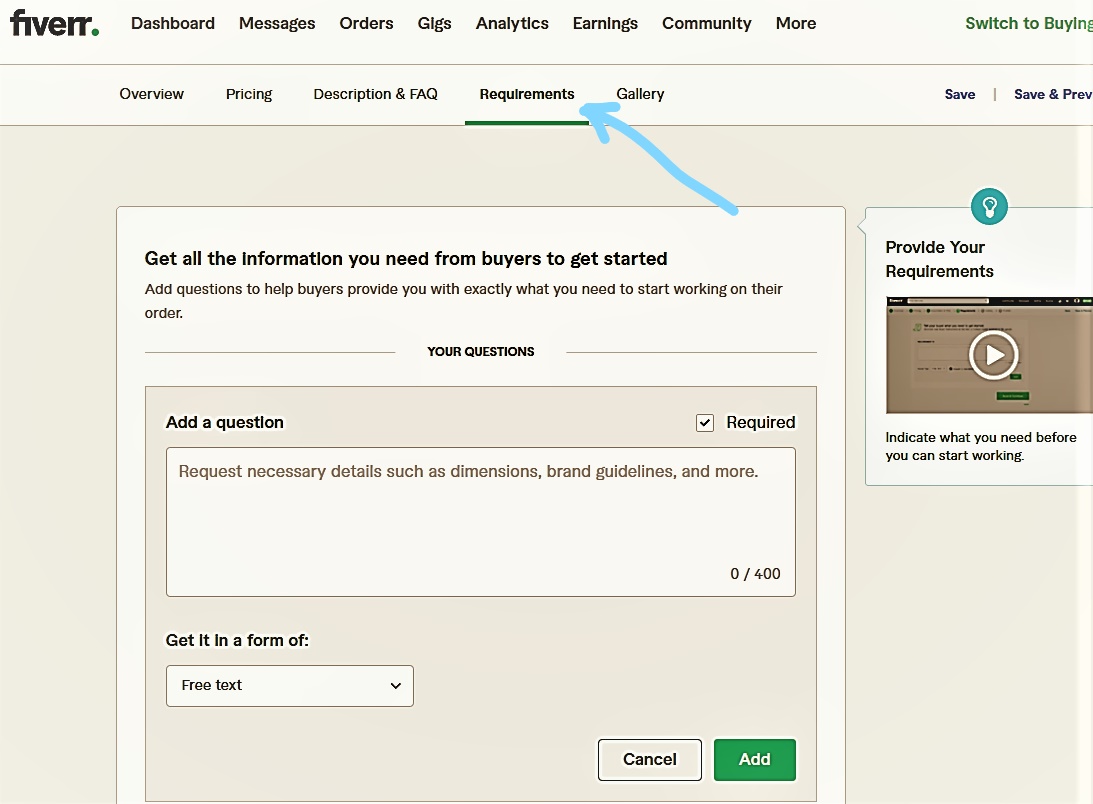Click the Get it in a form of label
1093x804 pixels.
[x=236, y=640]
